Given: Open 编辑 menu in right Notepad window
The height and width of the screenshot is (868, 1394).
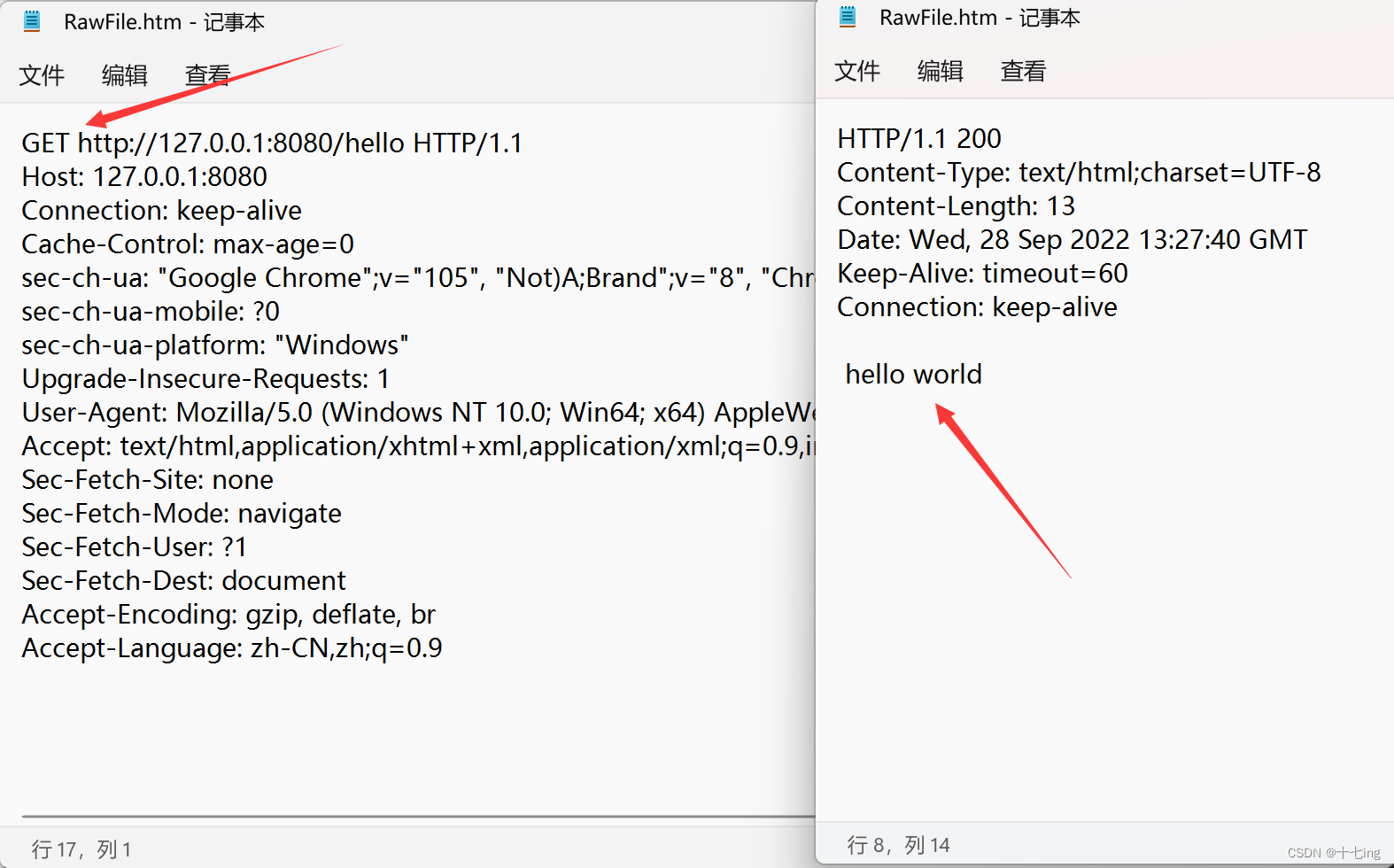Looking at the screenshot, I should click(x=940, y=71).
